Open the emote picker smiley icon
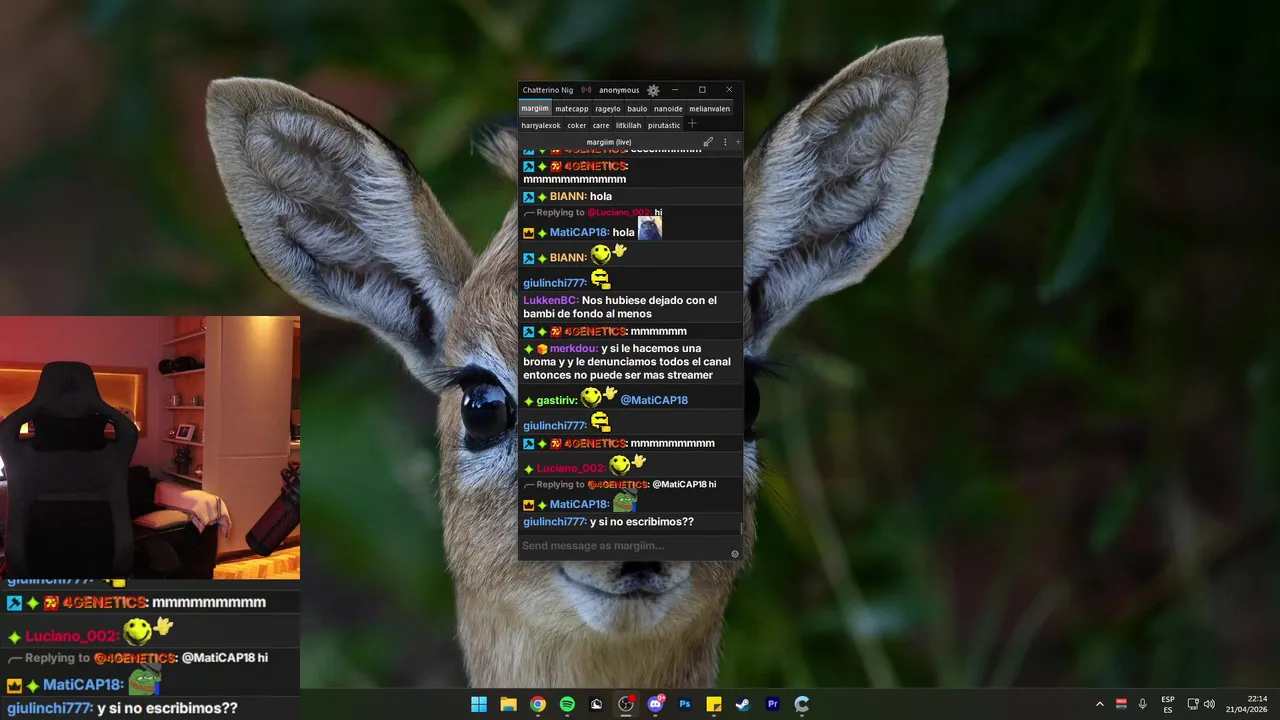The height and width of the screenshot is (720, 1280). click(735, 554)
